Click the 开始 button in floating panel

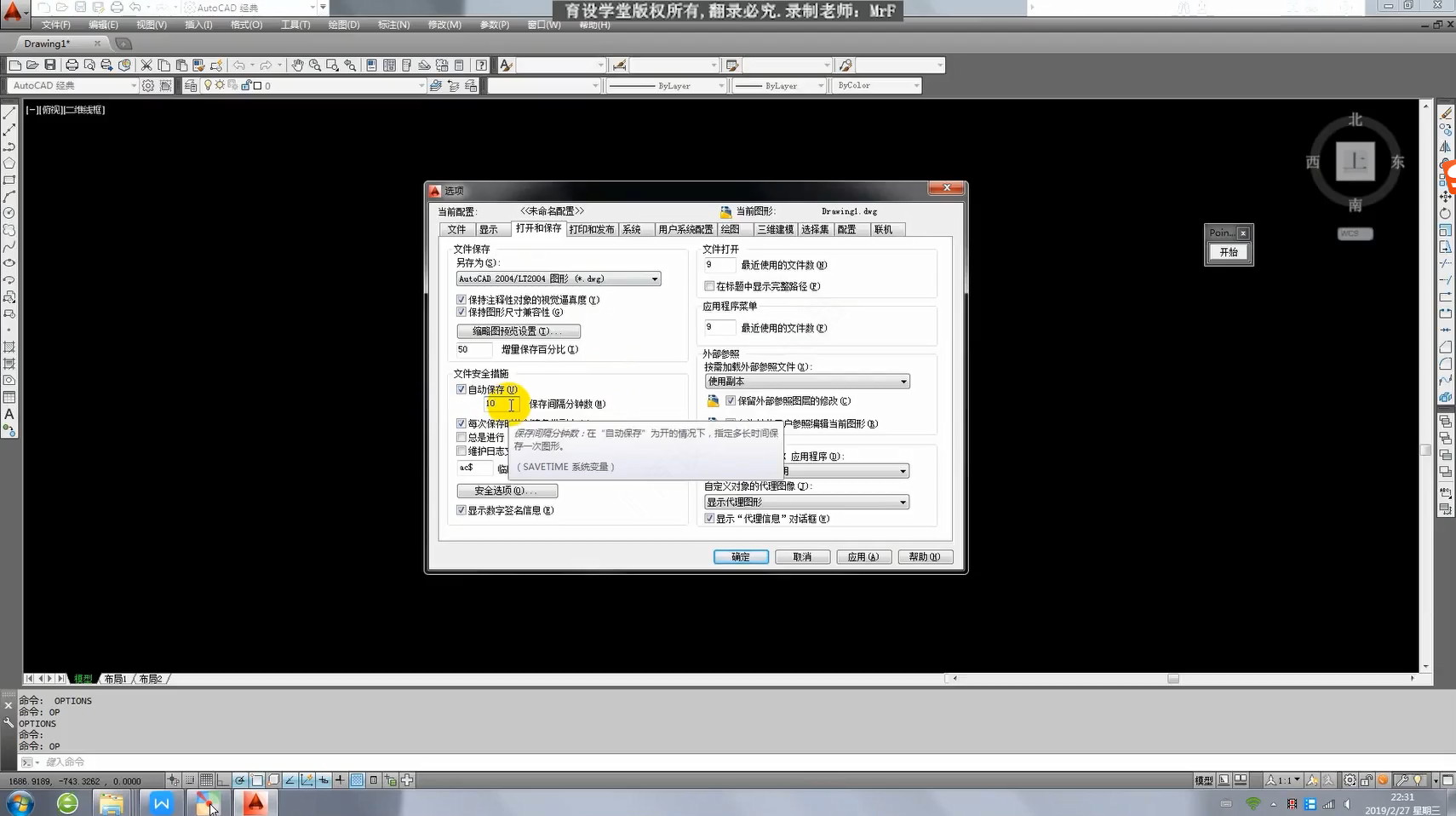pos(1229,252)
